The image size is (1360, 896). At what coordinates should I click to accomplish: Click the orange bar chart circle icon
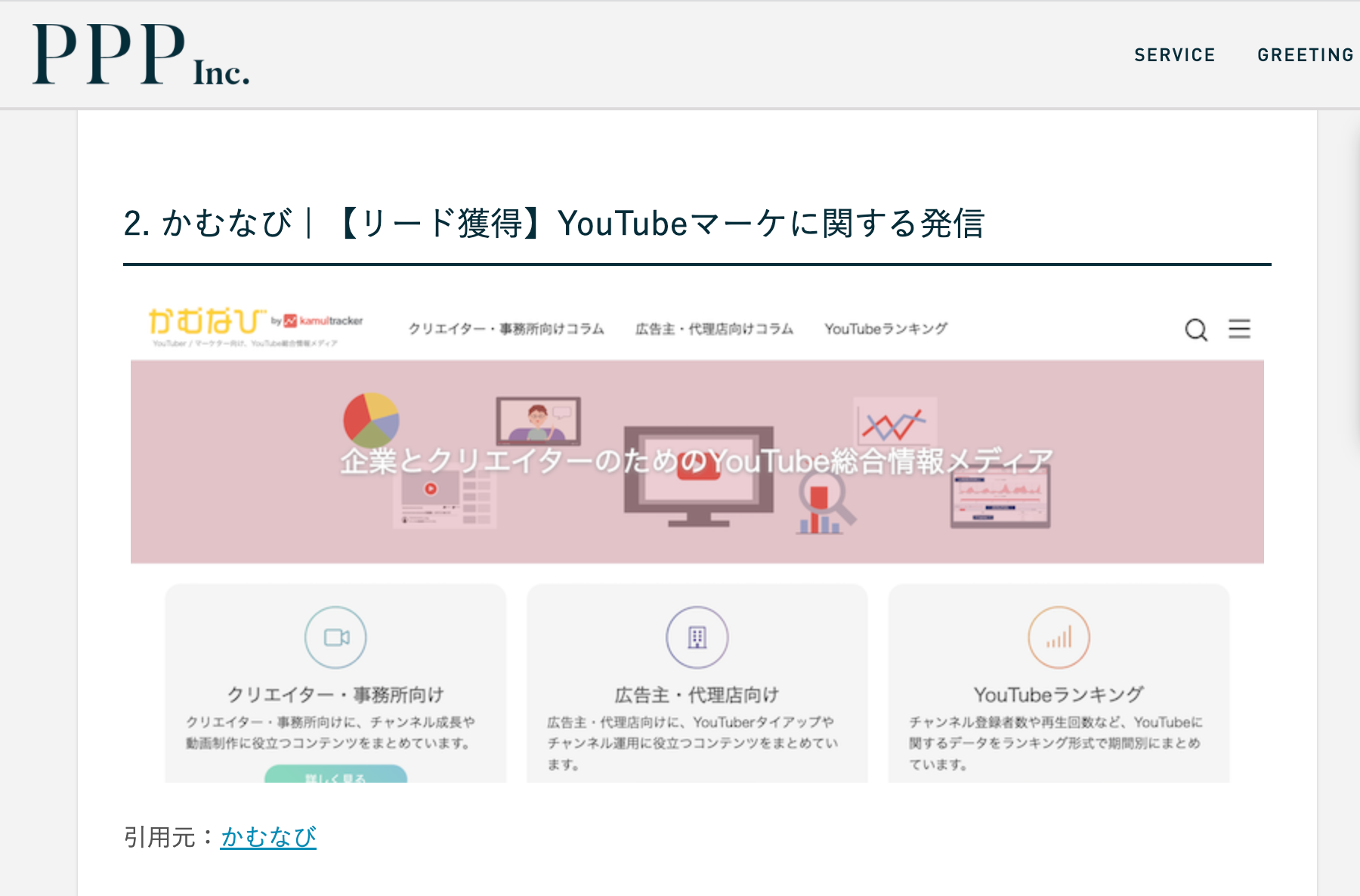point(1059,638)
